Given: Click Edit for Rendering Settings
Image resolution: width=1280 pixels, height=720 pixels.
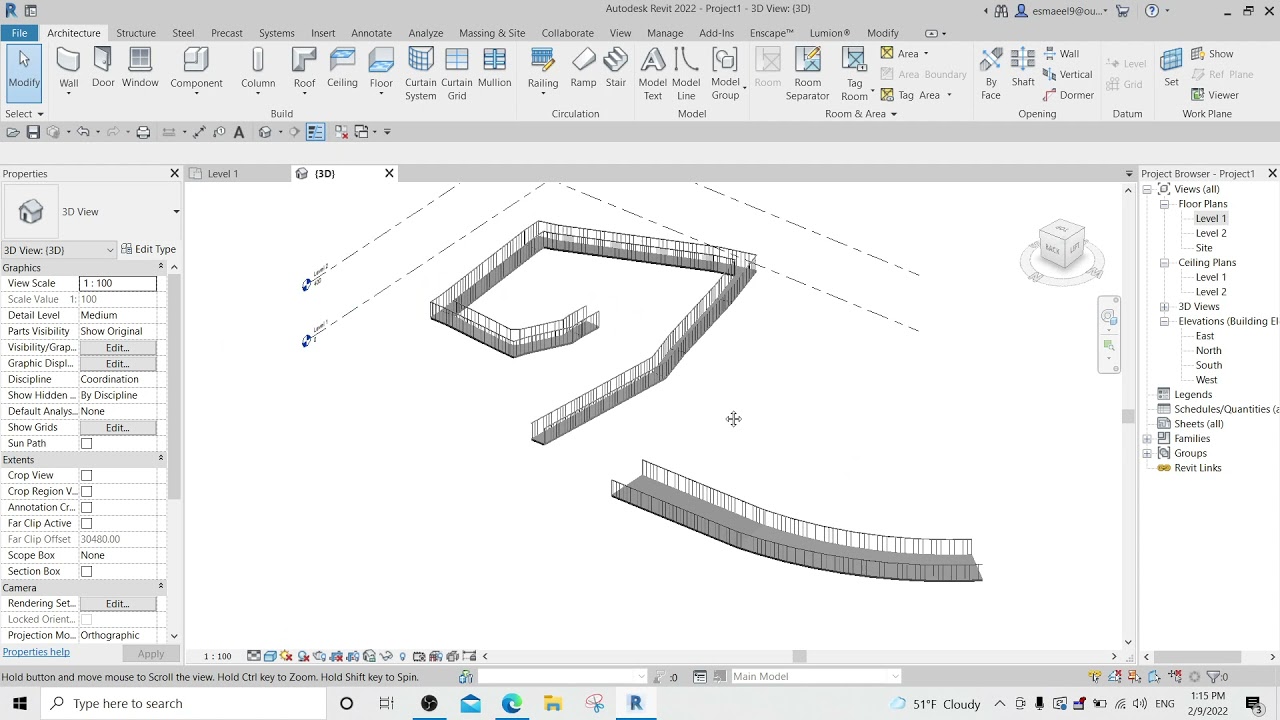Looking at the screenshot, I should pyautogui.click(x=118, y=603).
